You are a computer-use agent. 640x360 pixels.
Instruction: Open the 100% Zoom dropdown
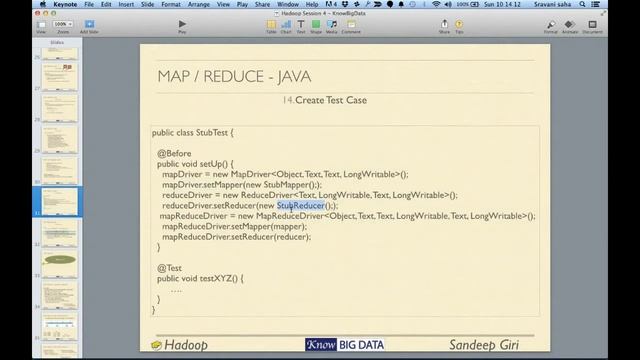[x=63, y=24]
